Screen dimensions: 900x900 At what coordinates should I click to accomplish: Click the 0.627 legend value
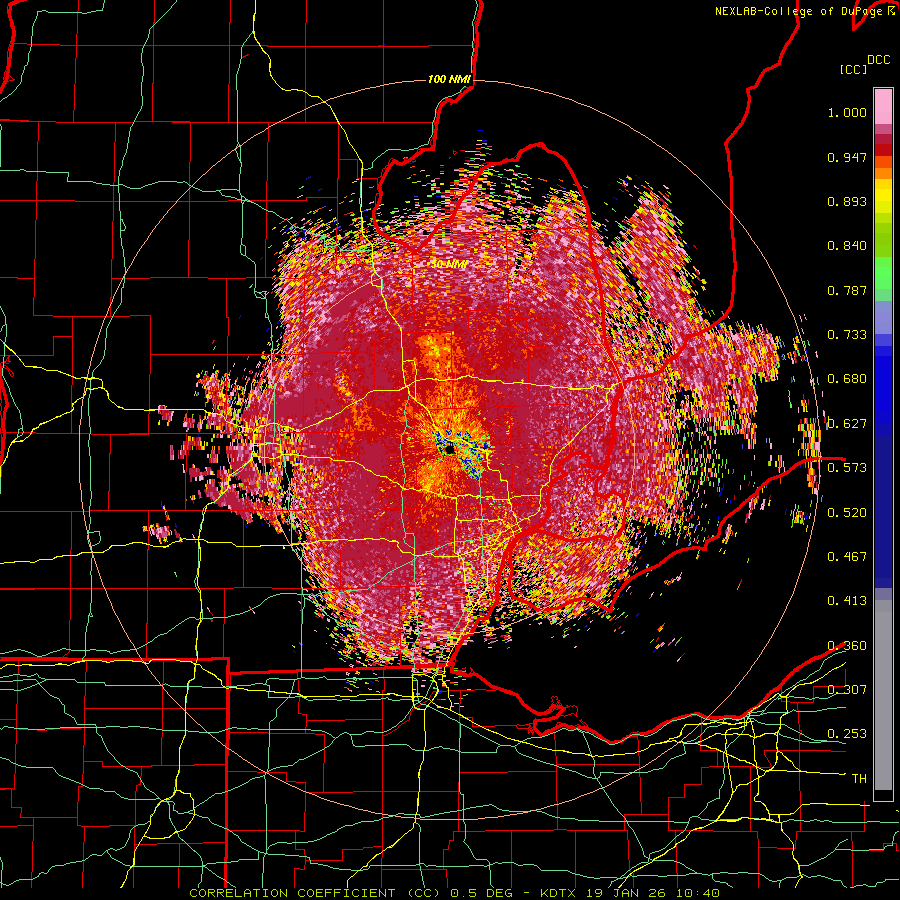[x=847, y=424]
